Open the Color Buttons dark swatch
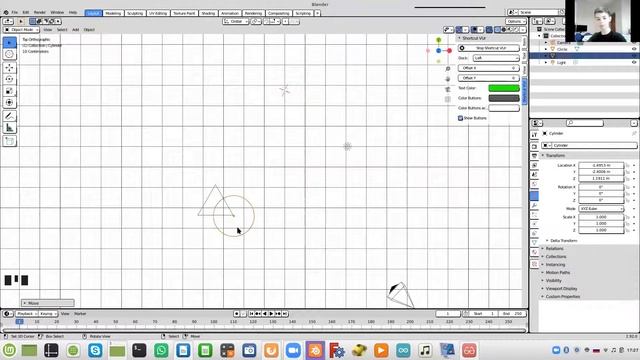 [x=504, y=98]
